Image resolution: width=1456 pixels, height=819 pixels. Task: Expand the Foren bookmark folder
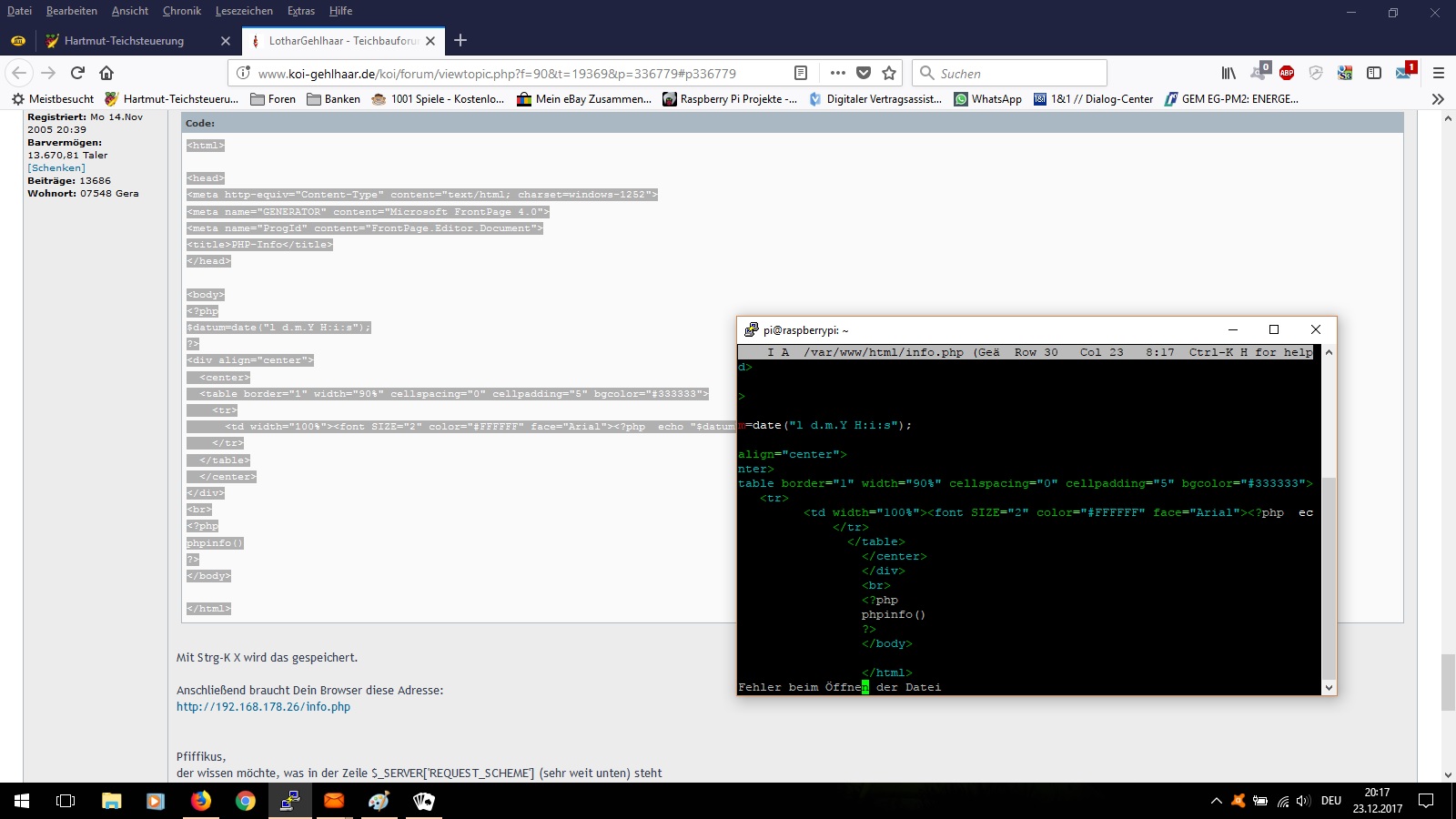(x=273, y=99)
